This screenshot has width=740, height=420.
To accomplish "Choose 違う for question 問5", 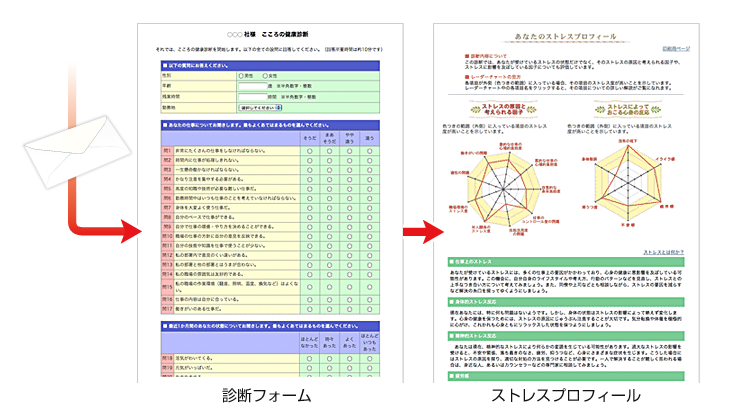I will [370, 189].
